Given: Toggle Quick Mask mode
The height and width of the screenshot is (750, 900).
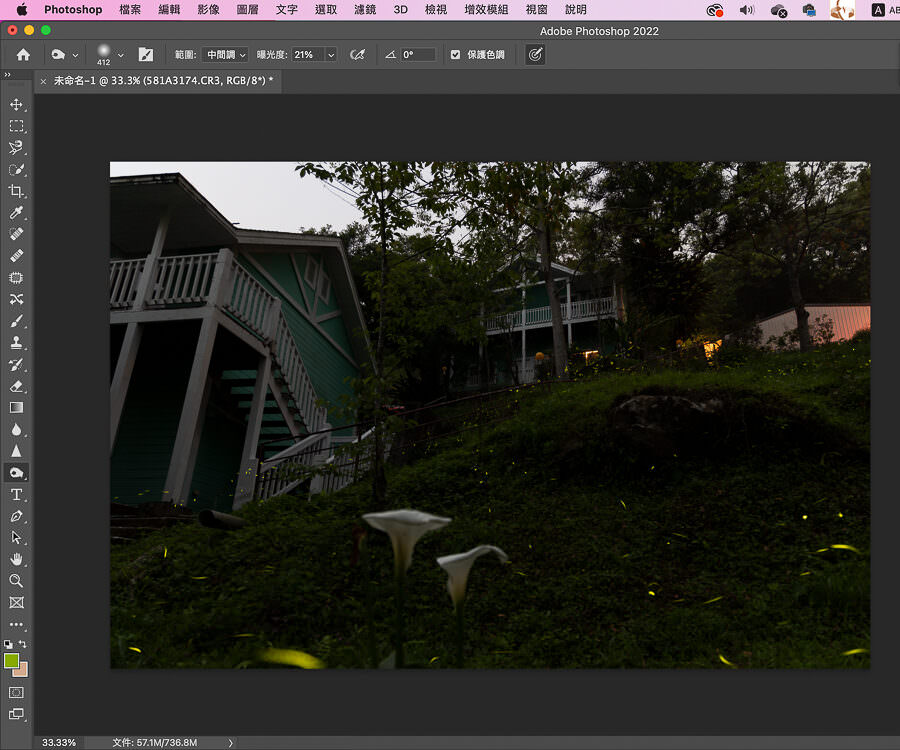Looking at the screenshot, I should coord(16,693).
